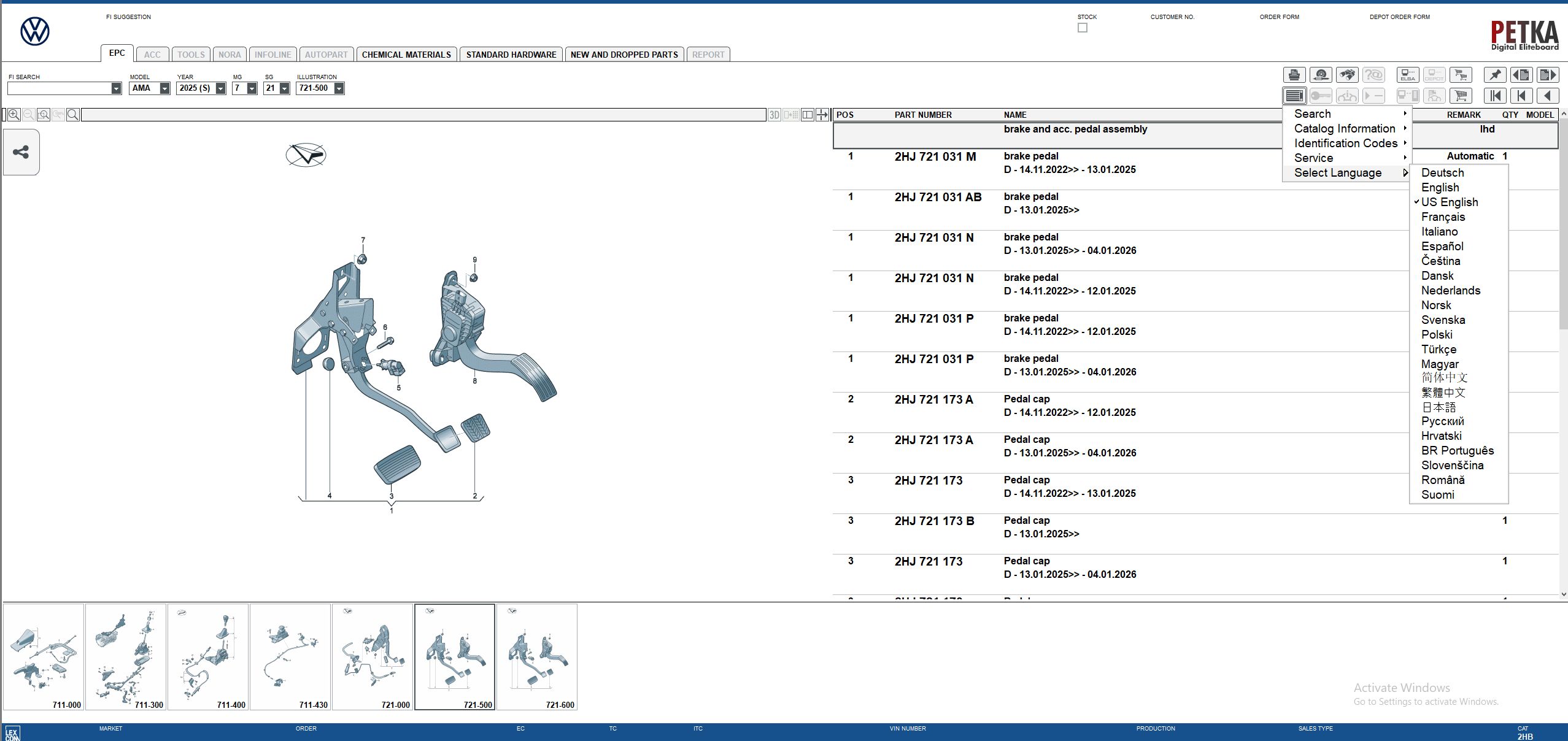Select the English language option
The image size is (1568, 741).
pyautogui.click(x=1439, y=187)
